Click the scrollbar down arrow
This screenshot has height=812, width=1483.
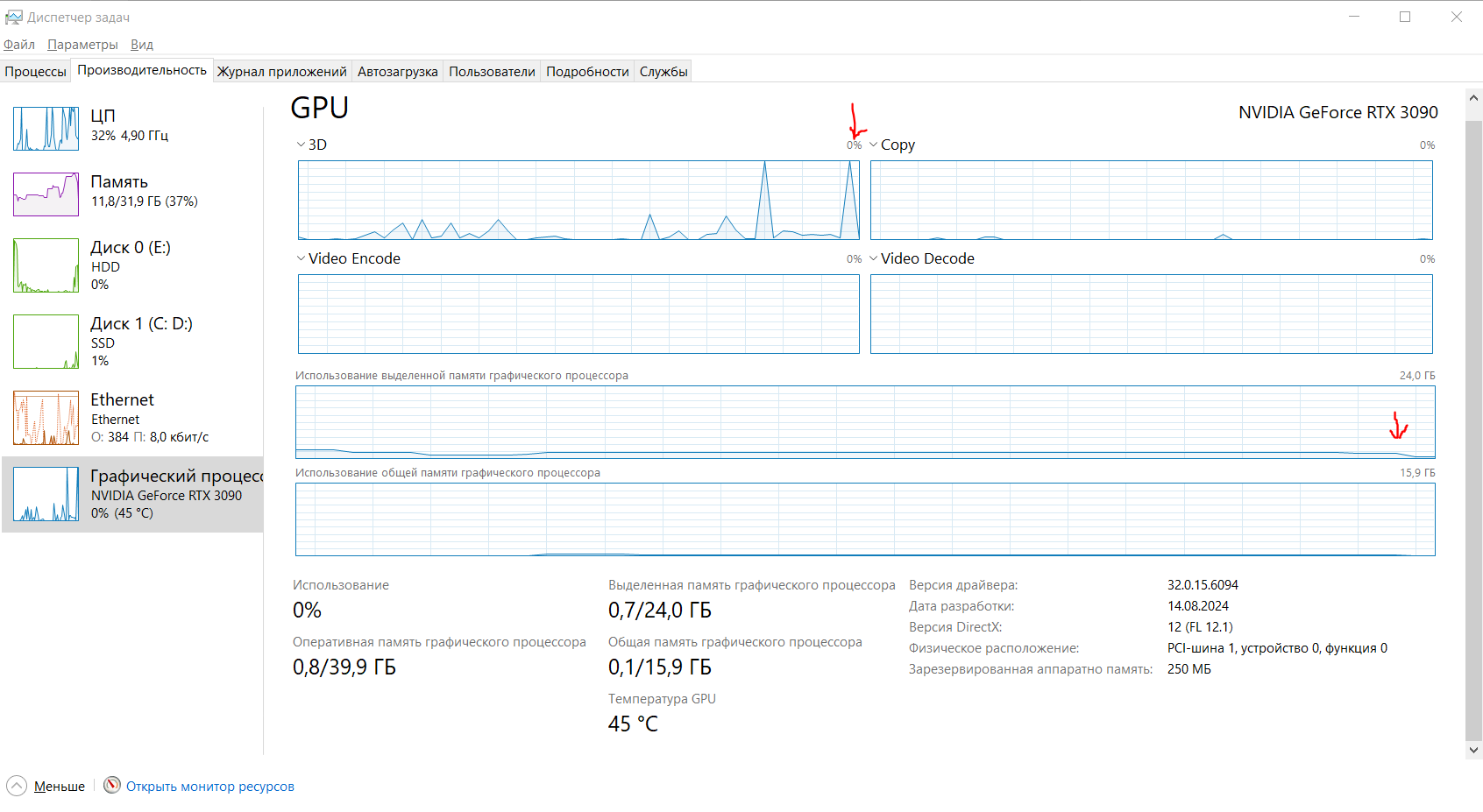(x=1473, y=750)
